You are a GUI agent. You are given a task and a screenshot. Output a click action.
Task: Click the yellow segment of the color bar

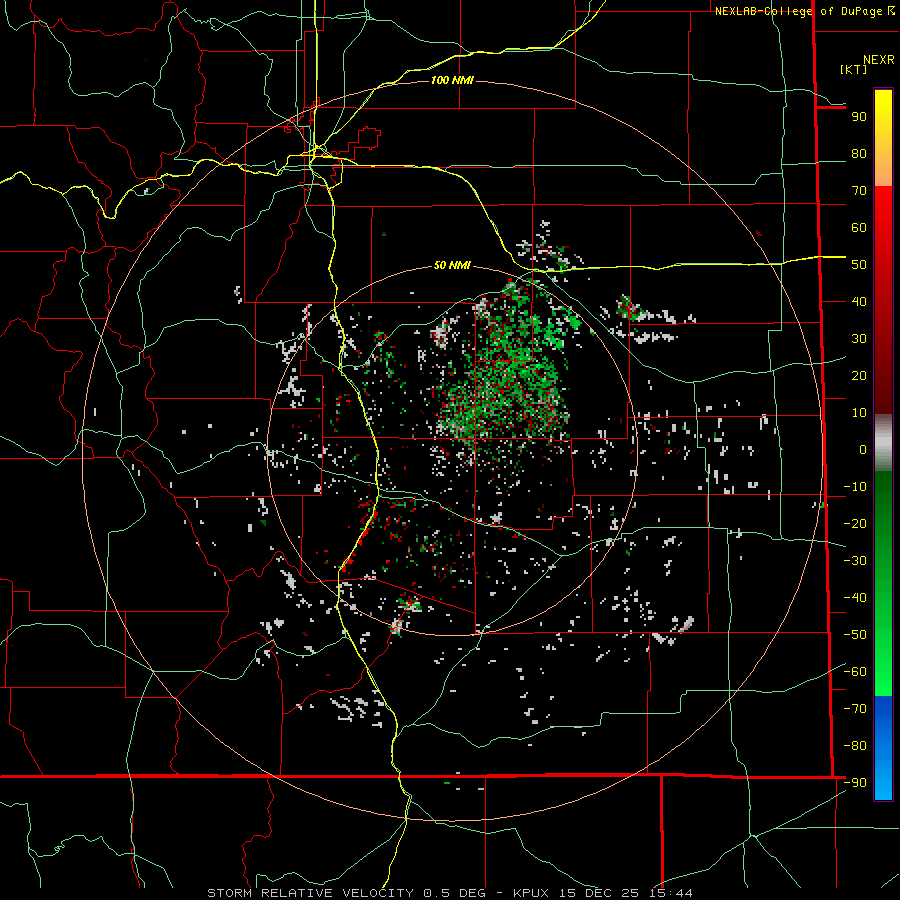(x=883, y=138)
